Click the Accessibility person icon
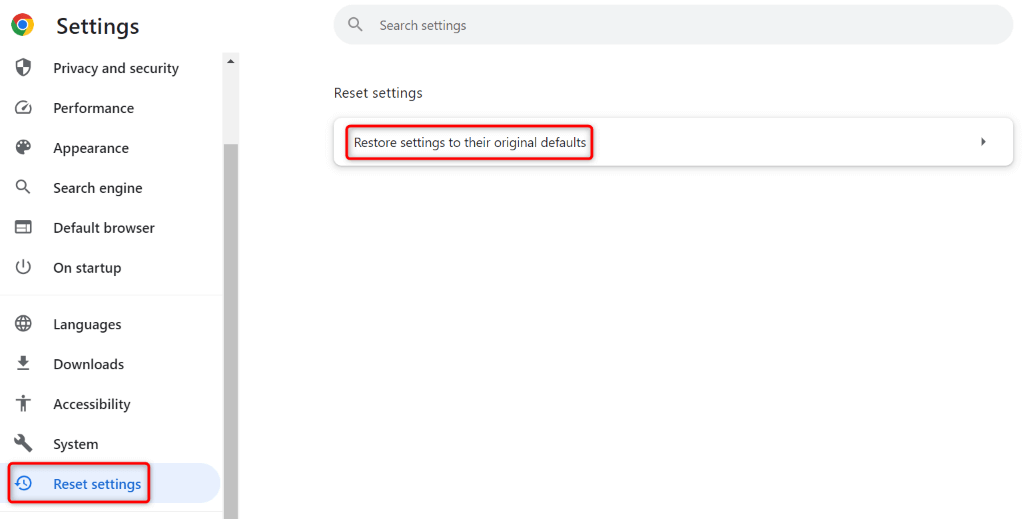Screen dimensions: 1024x519 click(23, 404)
